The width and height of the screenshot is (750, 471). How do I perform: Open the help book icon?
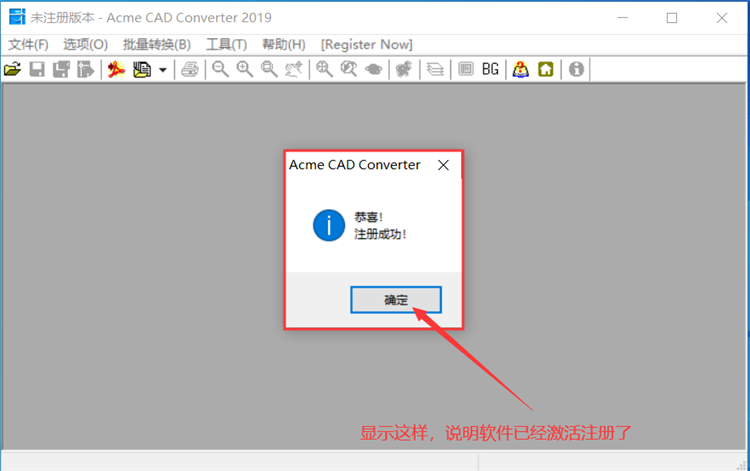coord(521,69)
